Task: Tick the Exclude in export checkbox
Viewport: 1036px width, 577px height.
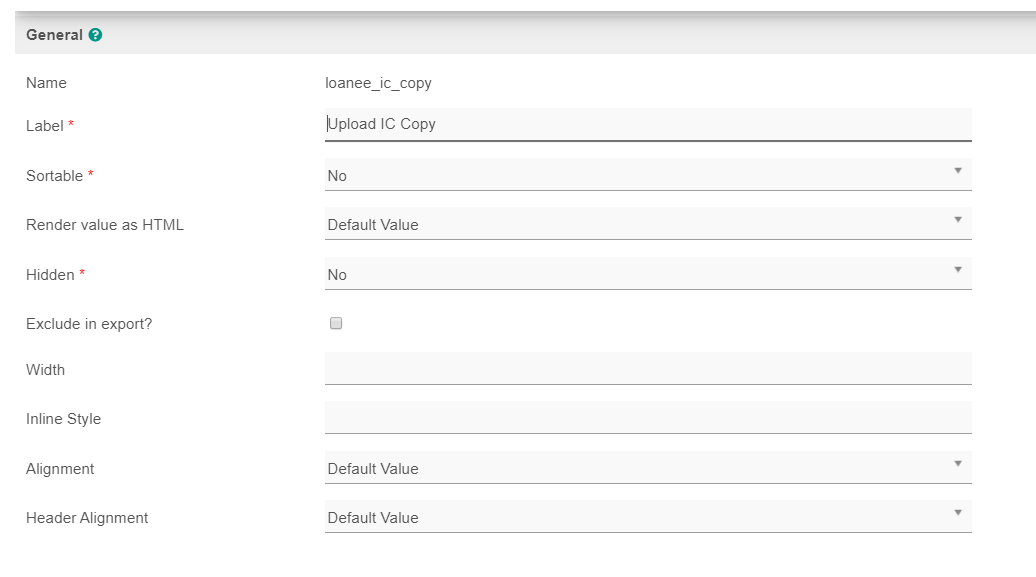Action: point(336,323)
